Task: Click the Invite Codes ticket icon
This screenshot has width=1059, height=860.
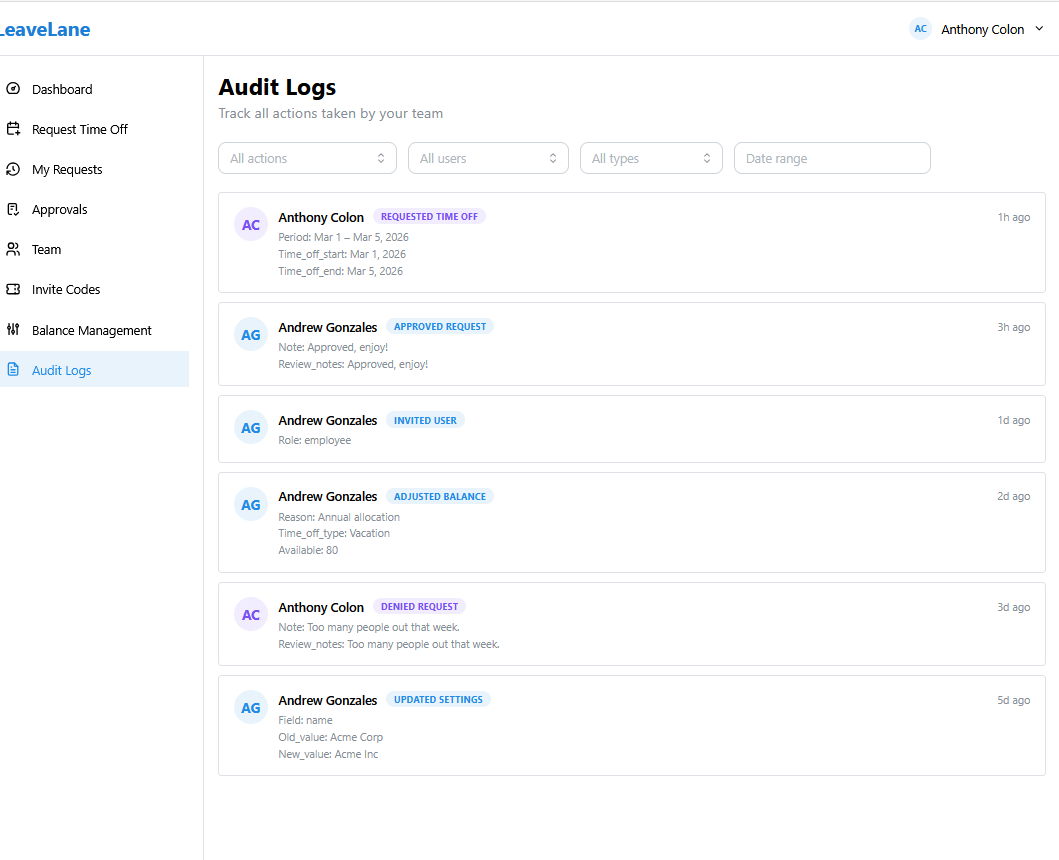Action: (x=13, y=289)
